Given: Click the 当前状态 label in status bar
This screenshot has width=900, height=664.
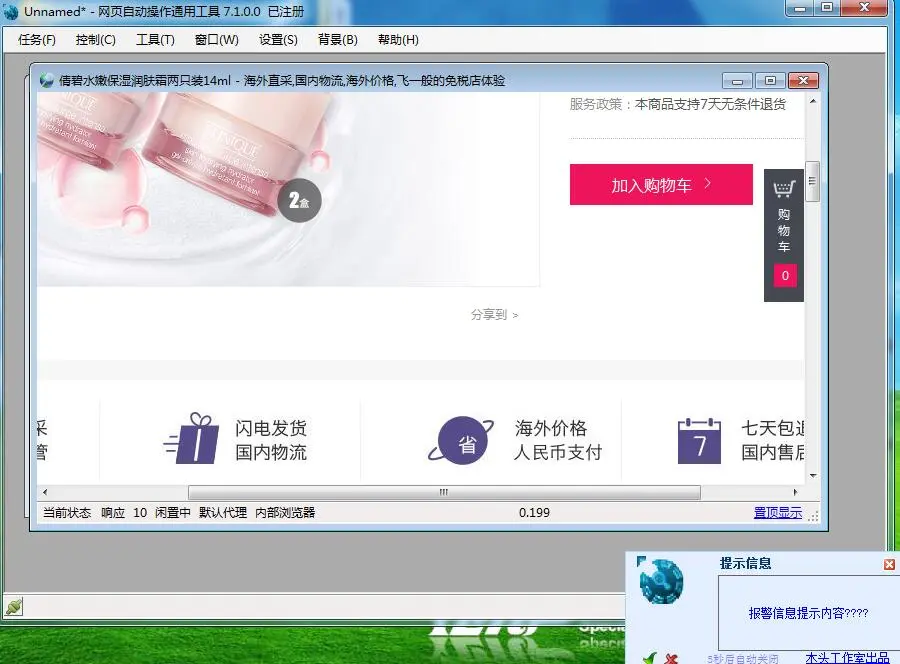Looking at the screenshot, I should (x=67, y=512).
